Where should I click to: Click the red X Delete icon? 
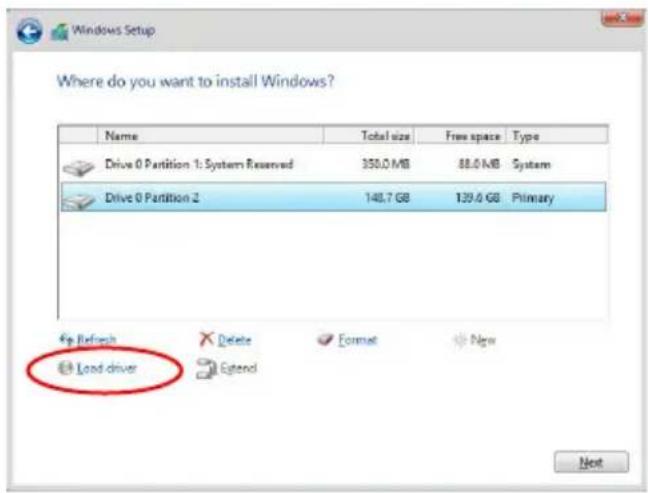click(x=206, y=339)
